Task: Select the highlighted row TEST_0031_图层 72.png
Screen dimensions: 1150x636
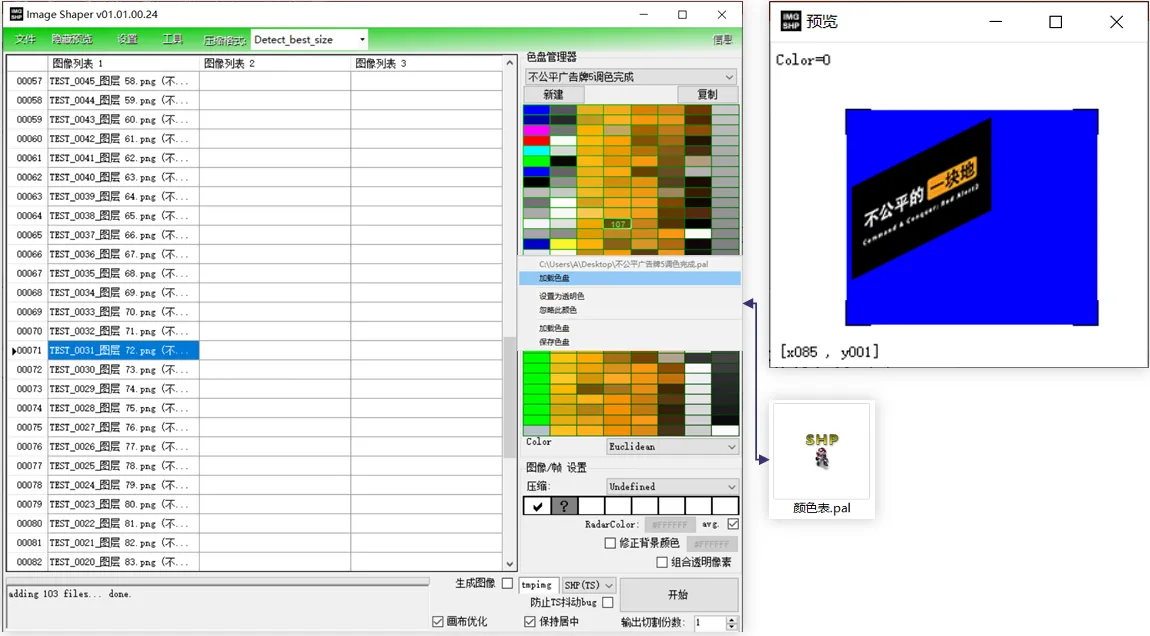Action: click(x=123, y=351)
